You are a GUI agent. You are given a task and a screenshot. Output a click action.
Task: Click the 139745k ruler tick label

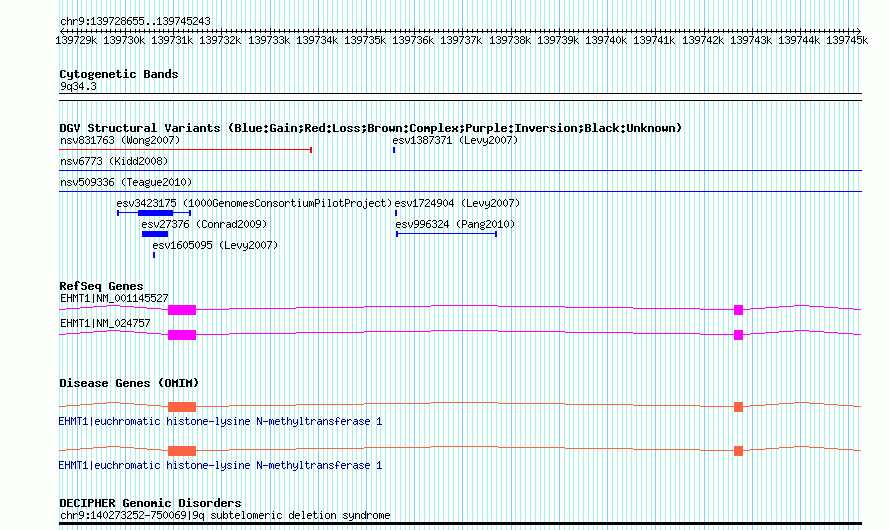pos(847,40)
